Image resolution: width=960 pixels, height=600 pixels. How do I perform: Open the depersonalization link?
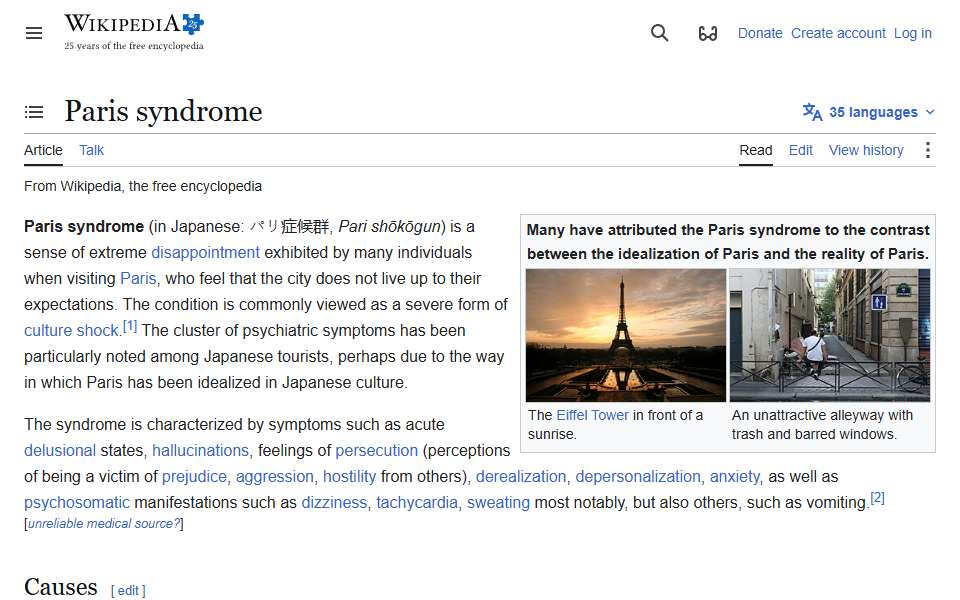tap(638, 476)
